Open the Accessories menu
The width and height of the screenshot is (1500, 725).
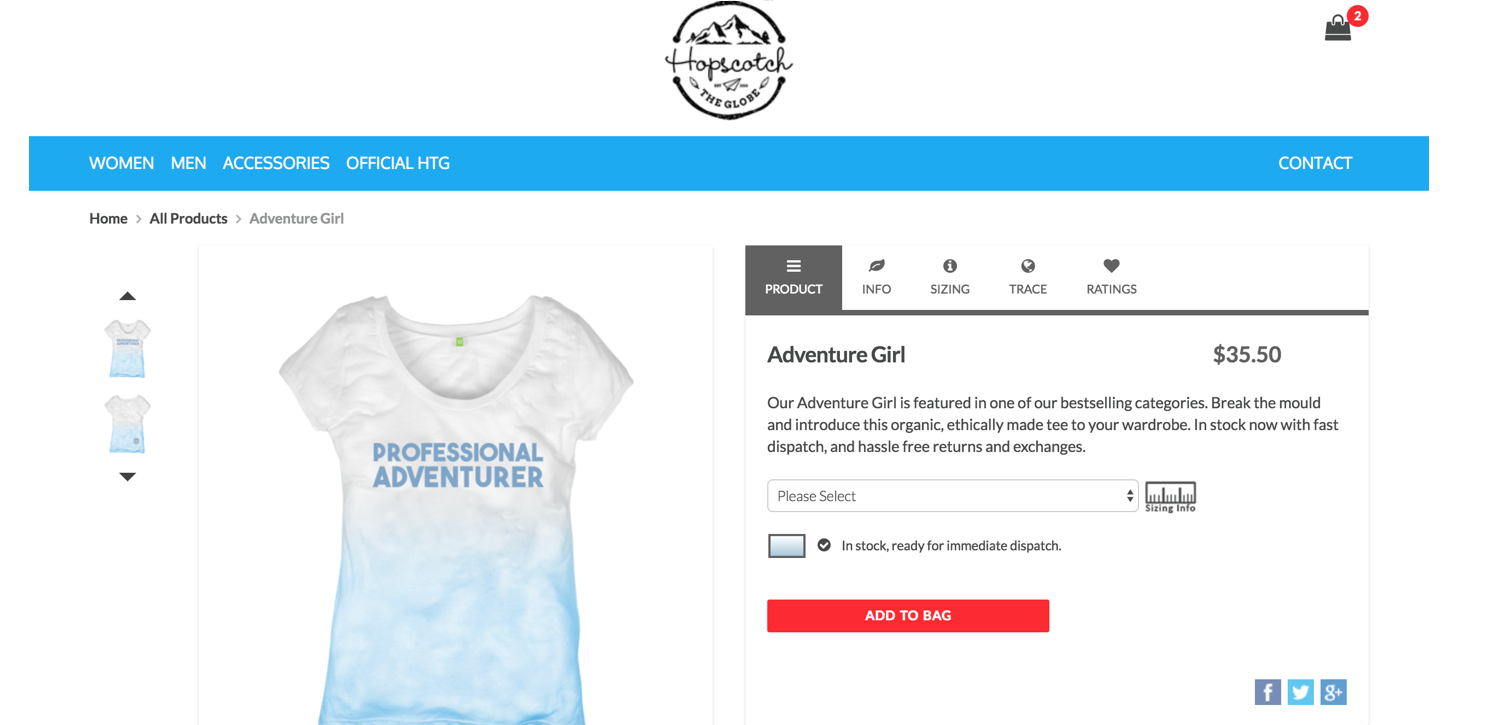tap(276, 163)
